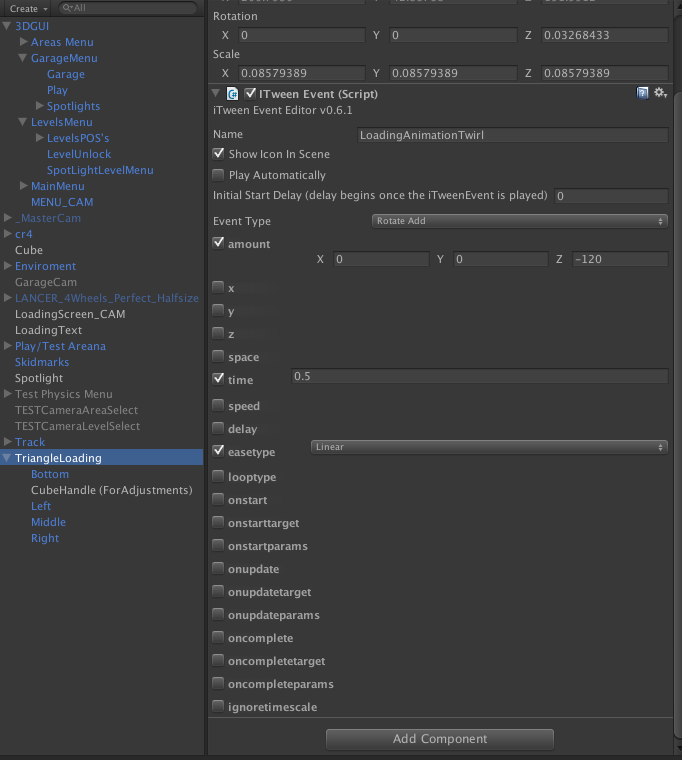
Task: Open the component settings gear menu
Action: pos(660,93)
